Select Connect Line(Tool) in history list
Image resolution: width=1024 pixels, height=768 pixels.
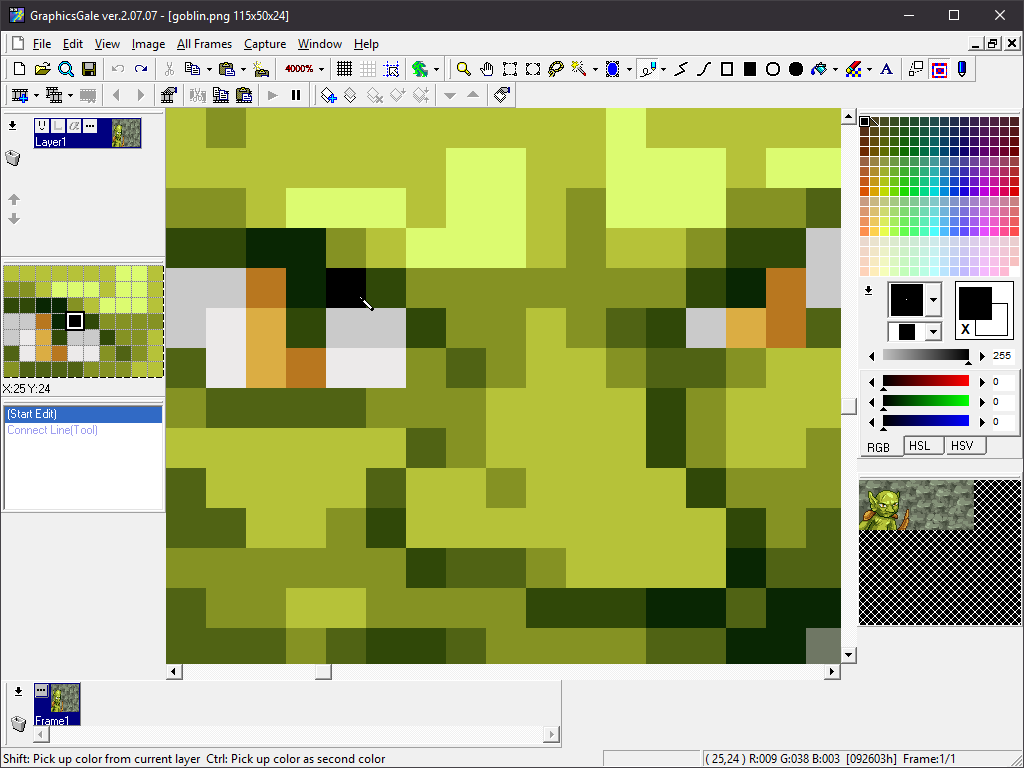52,430
